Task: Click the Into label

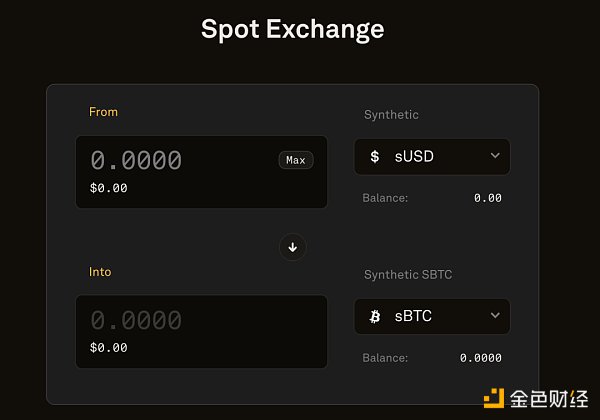Action: pyautogui.click(x=100, y=272)
